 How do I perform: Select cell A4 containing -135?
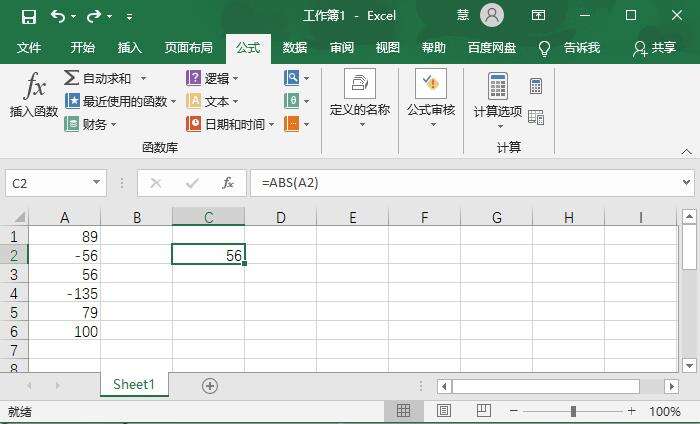point(65,294)
